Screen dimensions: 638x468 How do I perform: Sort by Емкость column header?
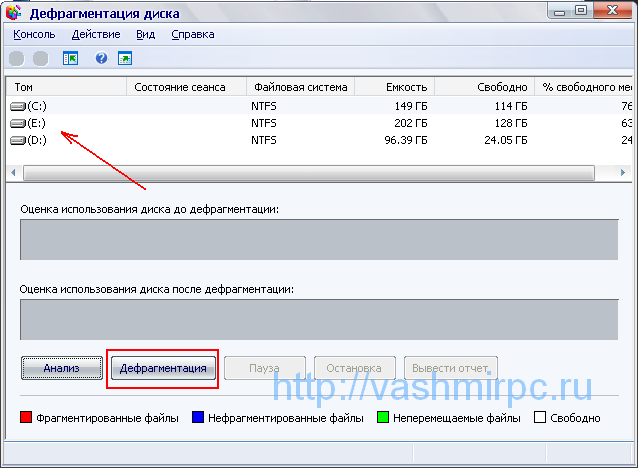(395, 87)
